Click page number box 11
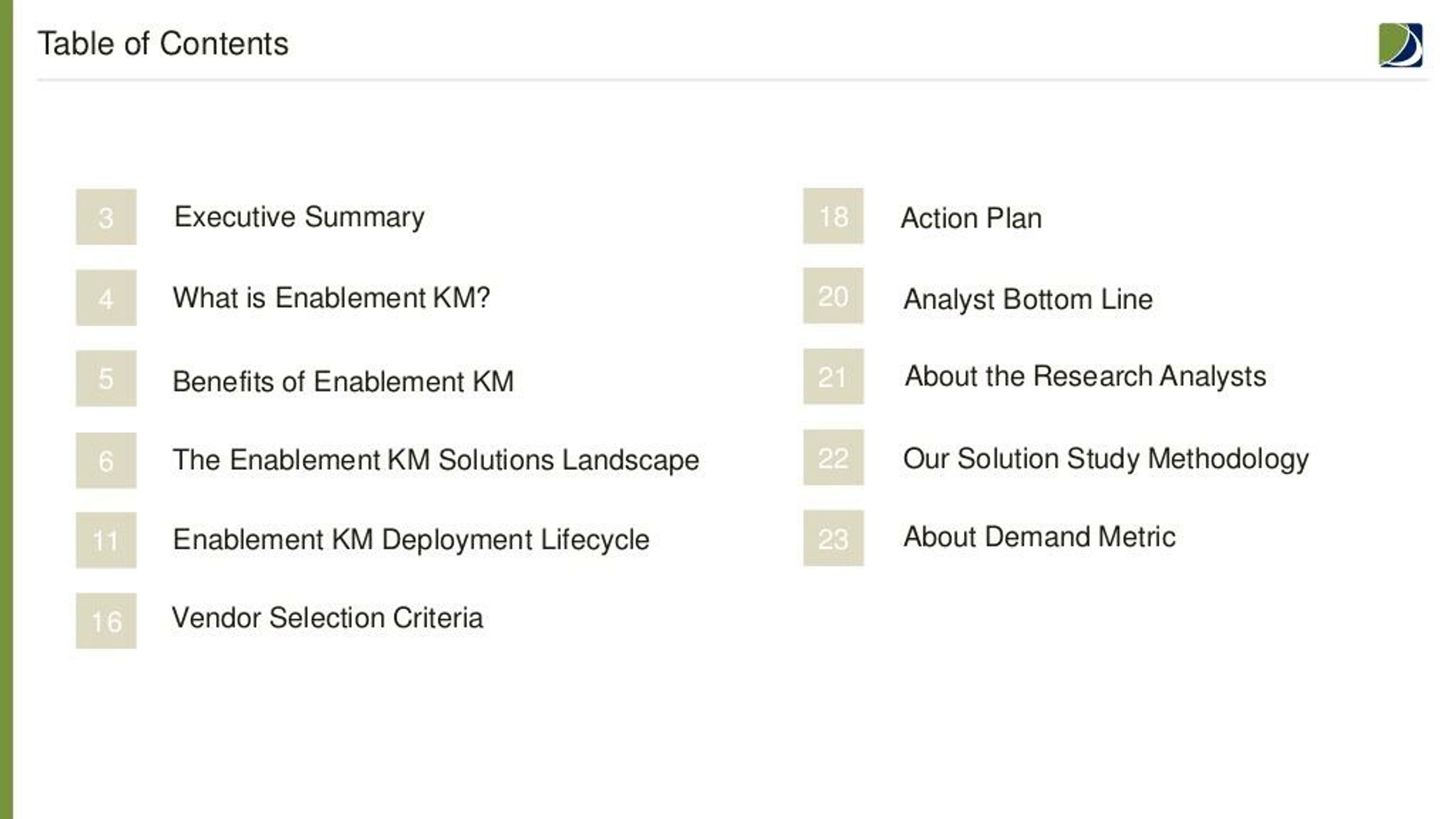 click(106, 540)
